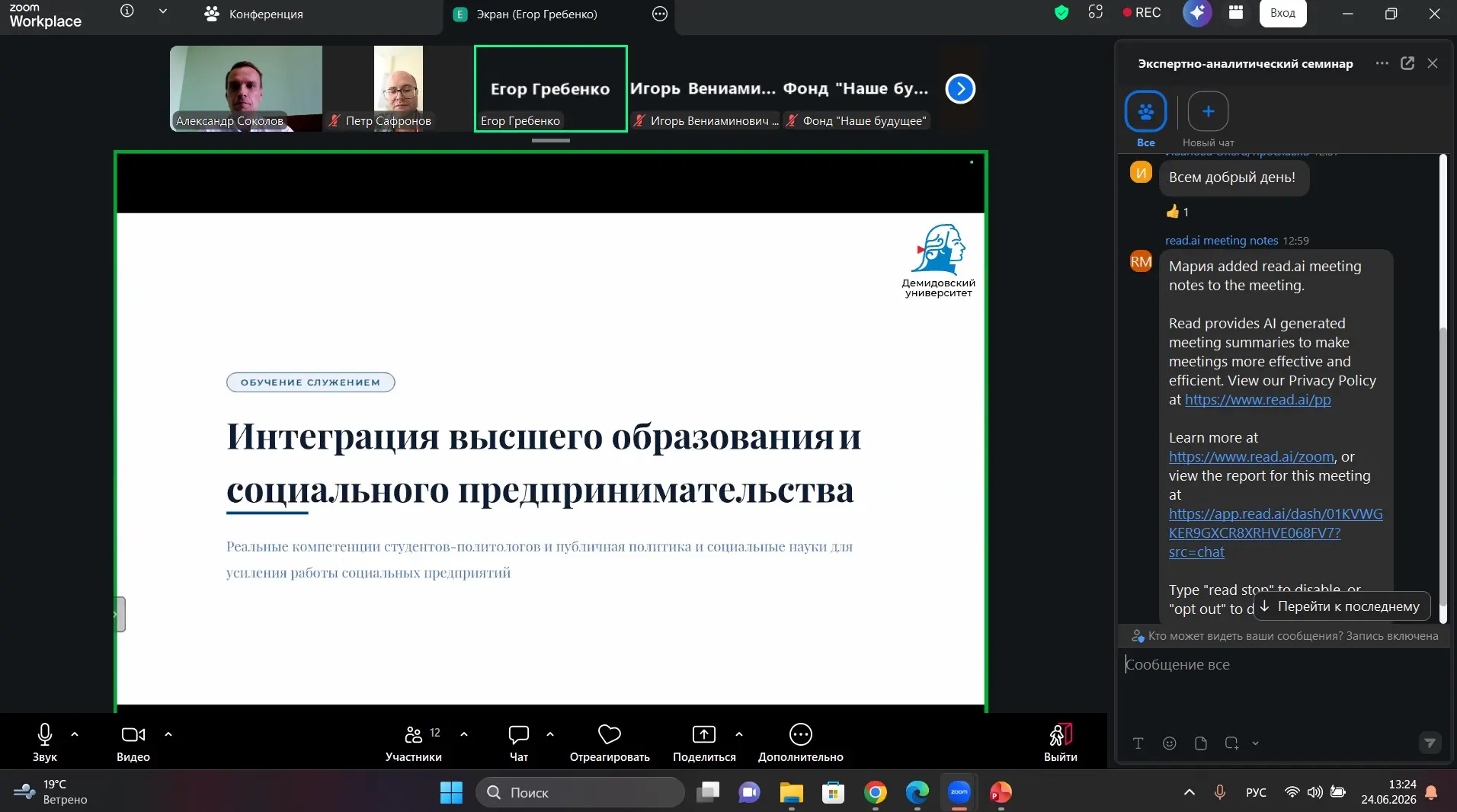
Task: Expand screenshot options arrow in chat
Action: coord(1255,743)
